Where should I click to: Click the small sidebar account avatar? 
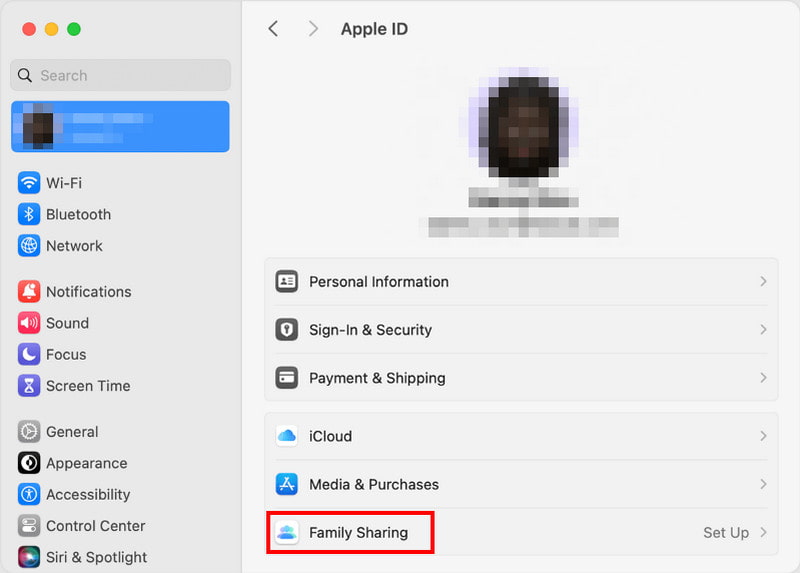[38, 127]
